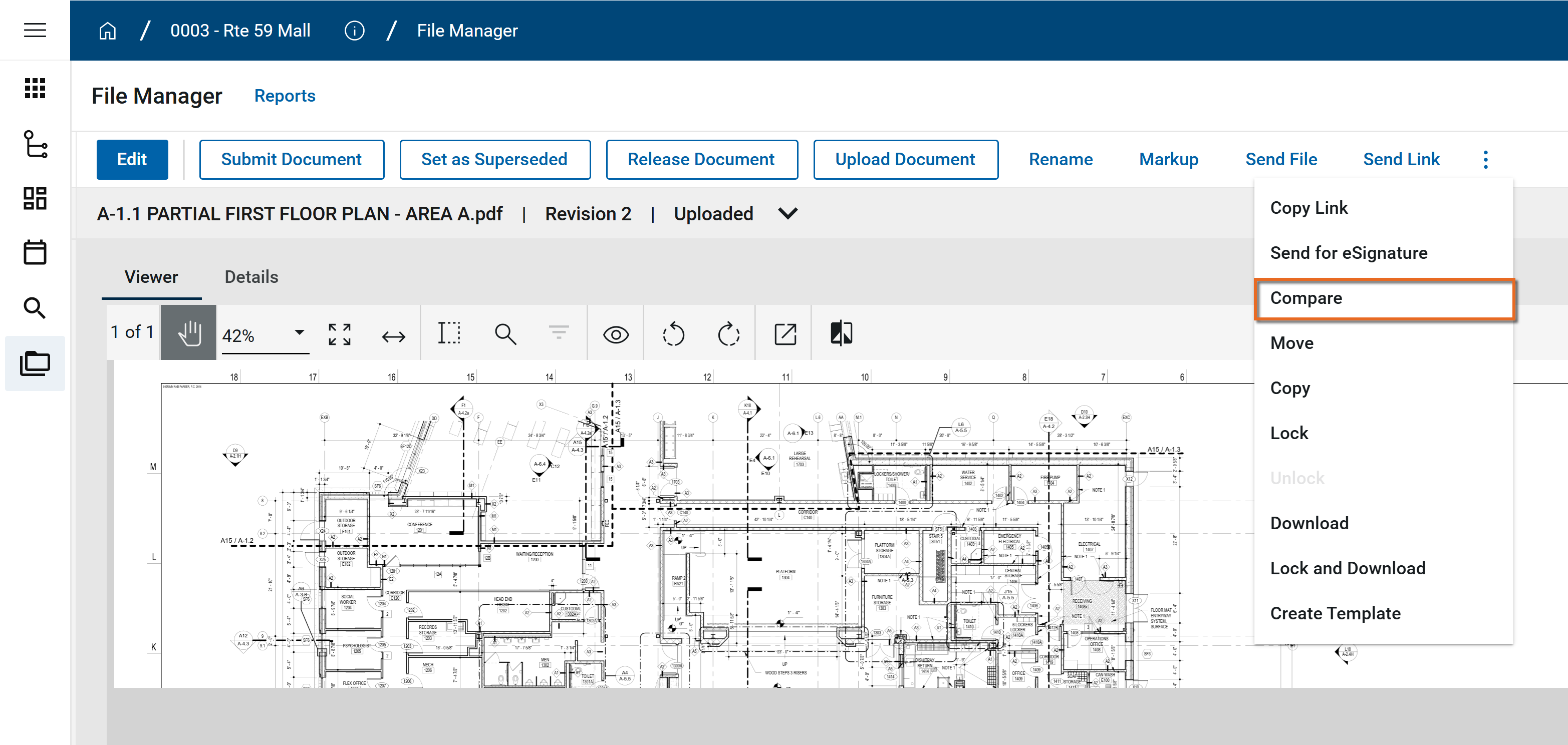Select Lock and Download menu option
The image size is (1568, 745).
(x=1347, y=568)
